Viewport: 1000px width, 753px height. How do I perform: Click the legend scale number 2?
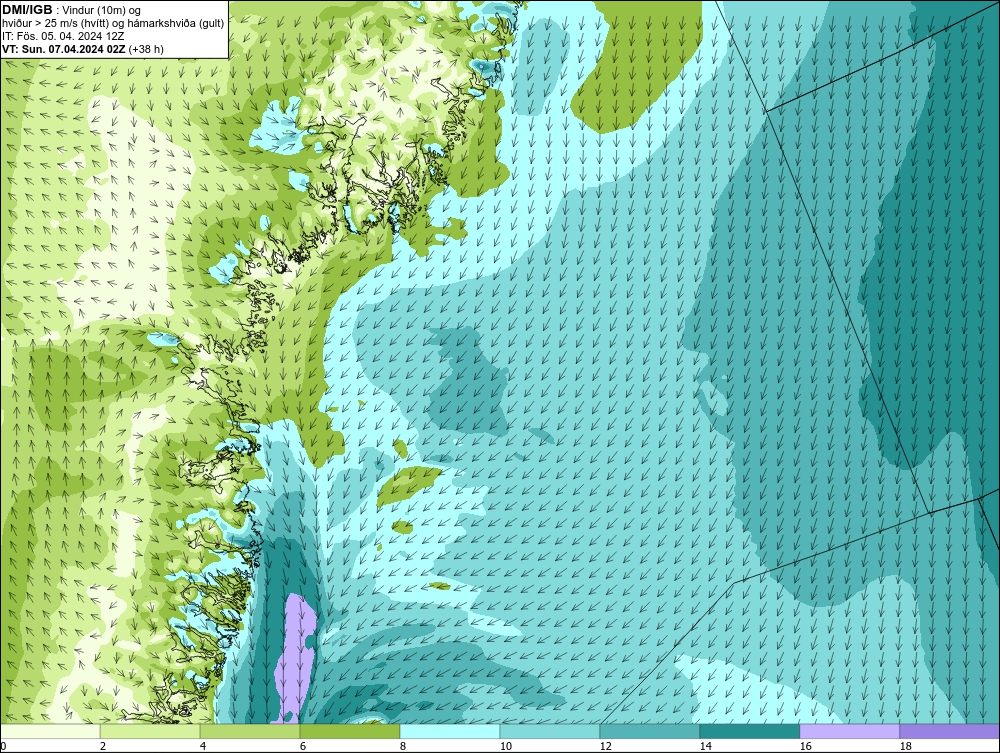(103, 746)
